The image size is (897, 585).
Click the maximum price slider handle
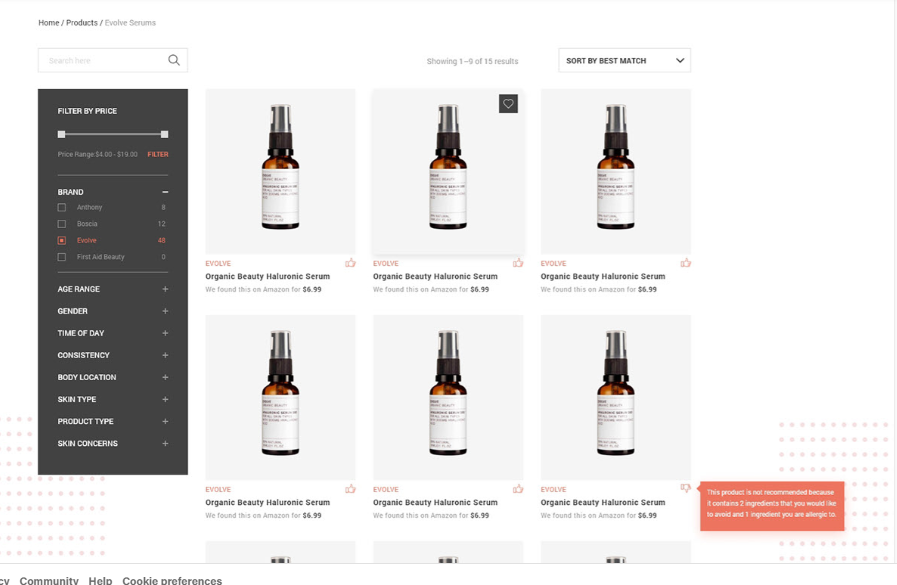(x=165, y=134)
